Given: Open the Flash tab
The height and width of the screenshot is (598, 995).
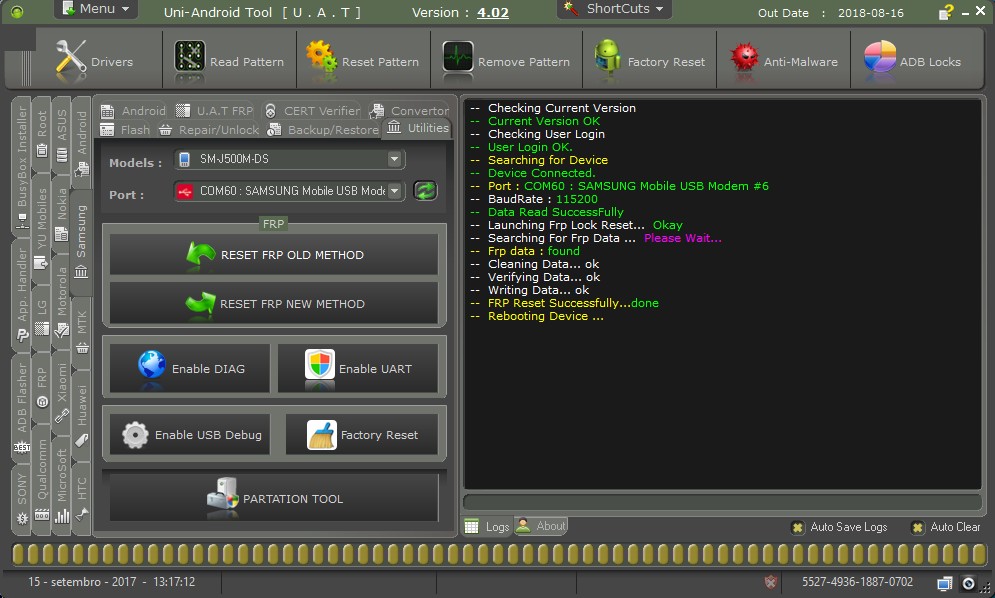Looking at the screenshot, I should point(126,130).
